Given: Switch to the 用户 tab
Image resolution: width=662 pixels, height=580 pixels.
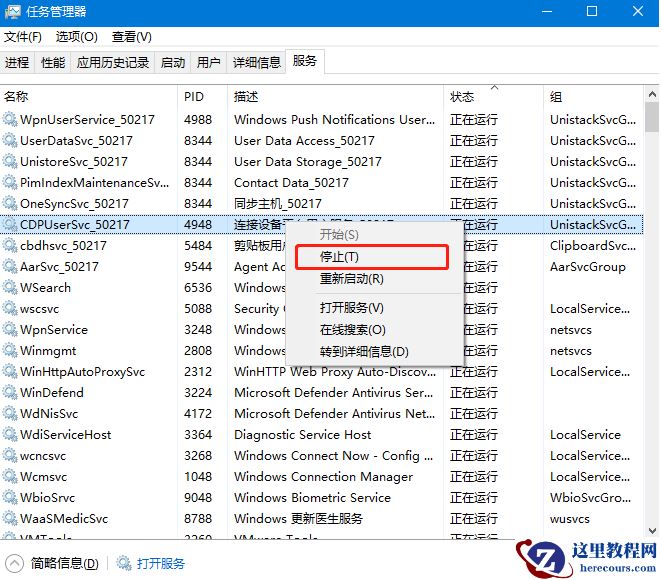Looking at the screenshot, I should 209,62.
